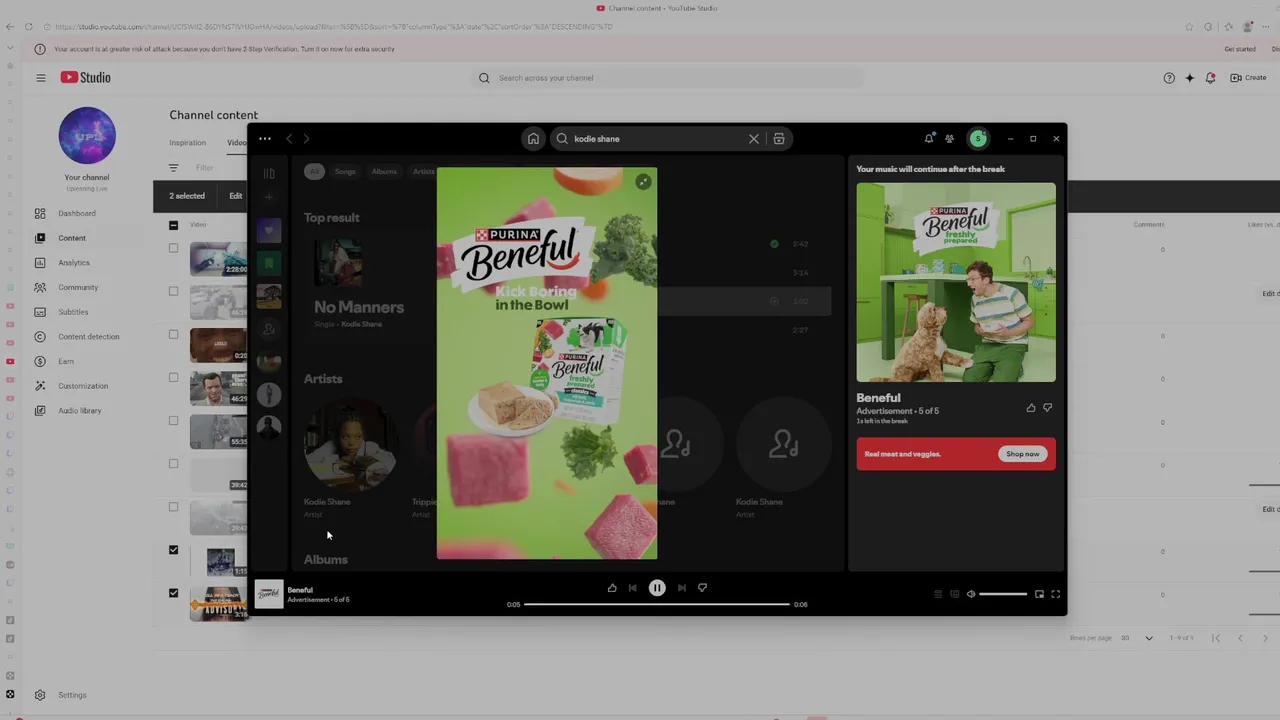1280x720 pixels.
Task: Go back in Spotify navigation
Action: point(289,139)
